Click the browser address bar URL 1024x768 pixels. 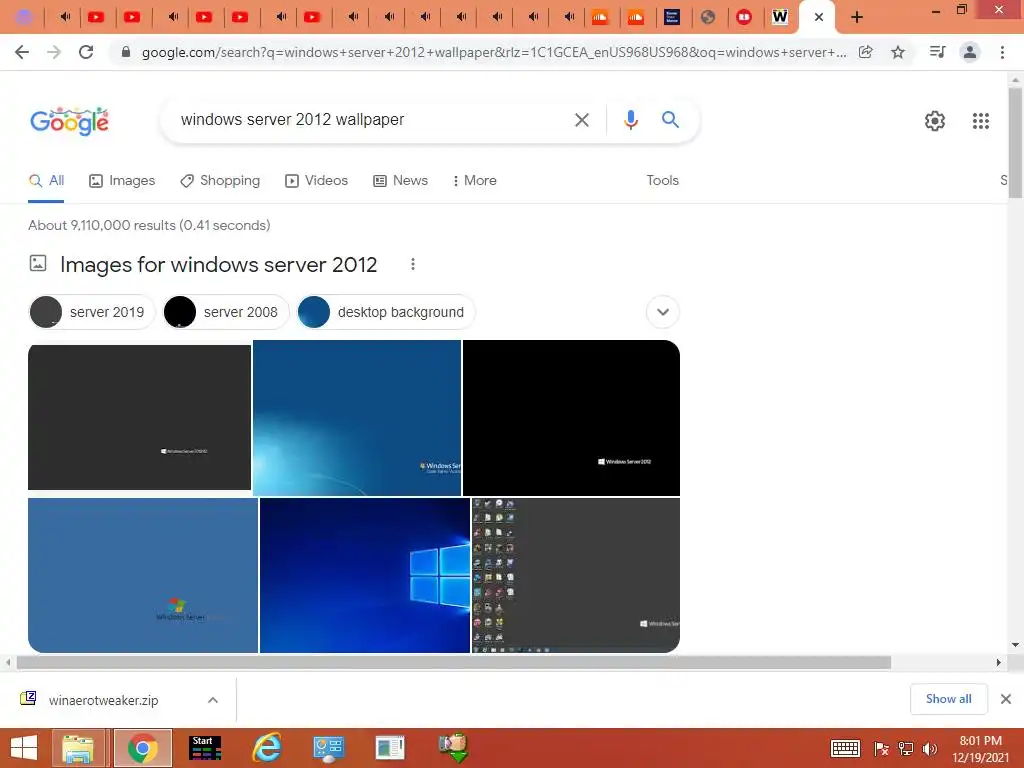(x=494, y=52)
